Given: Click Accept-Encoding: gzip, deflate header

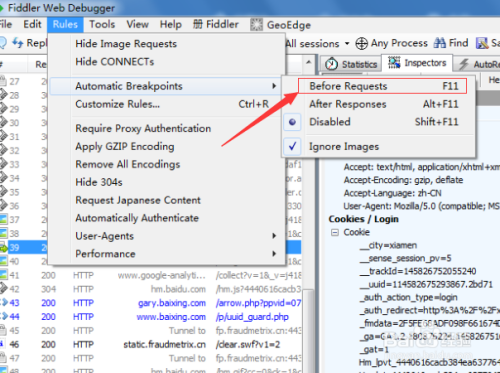Looking at the screenshot, I should coord(403,180).
